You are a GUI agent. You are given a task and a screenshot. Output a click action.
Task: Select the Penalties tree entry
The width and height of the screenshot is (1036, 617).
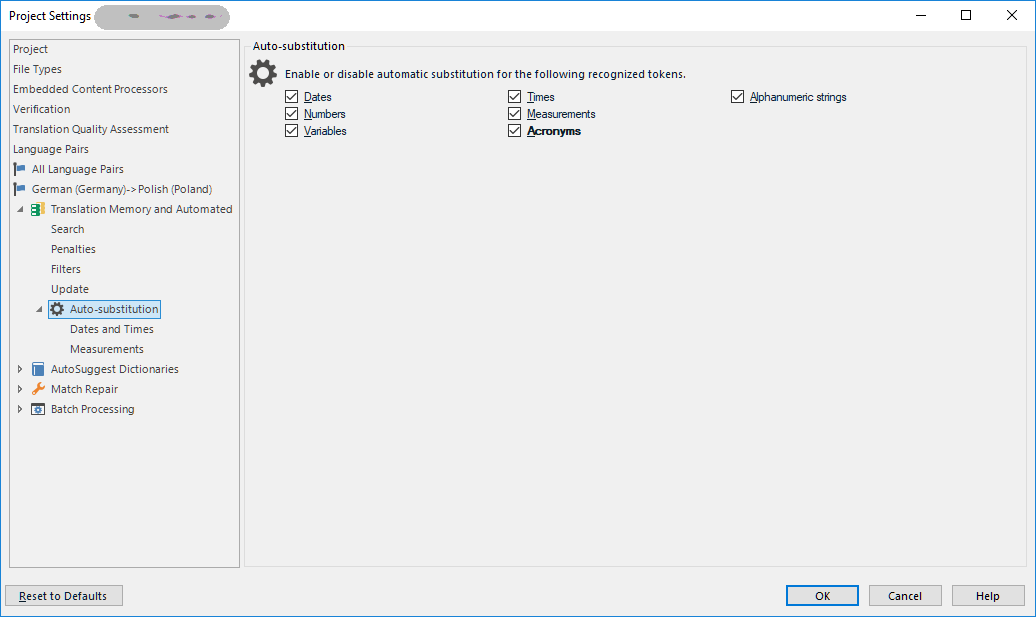pos(73,249)
